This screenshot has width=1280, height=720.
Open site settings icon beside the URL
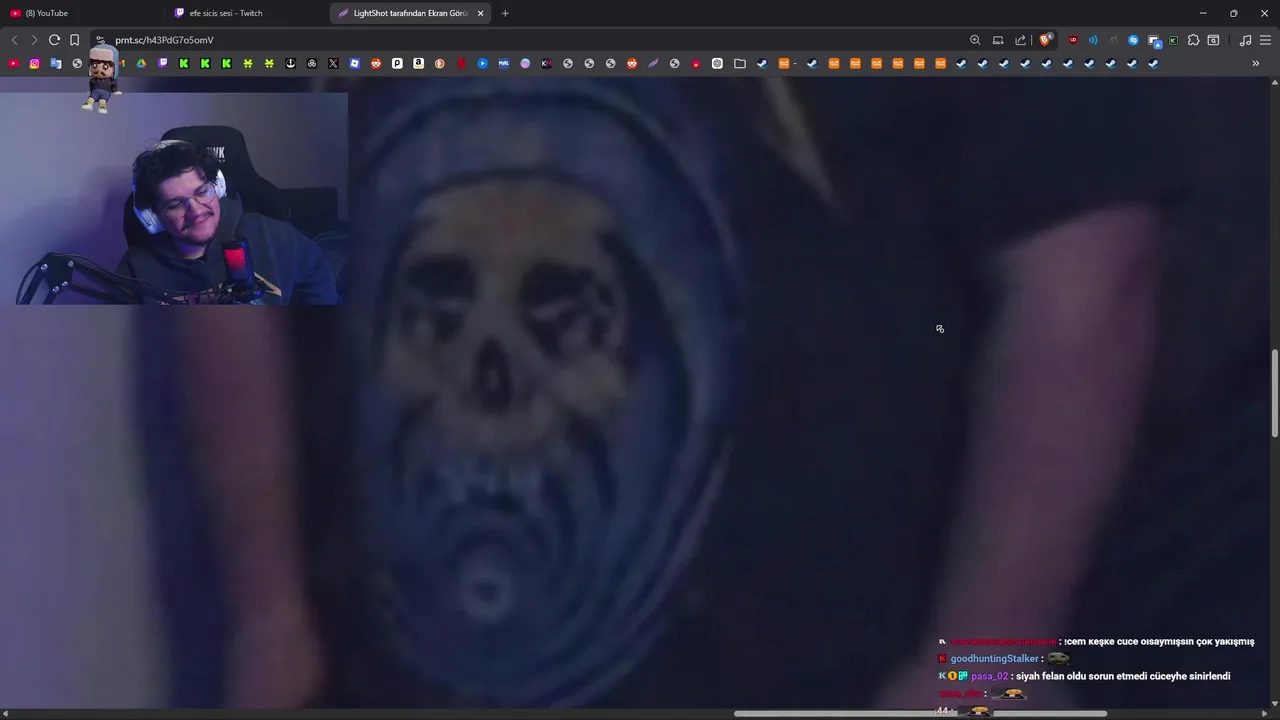[x=100, y=40]
